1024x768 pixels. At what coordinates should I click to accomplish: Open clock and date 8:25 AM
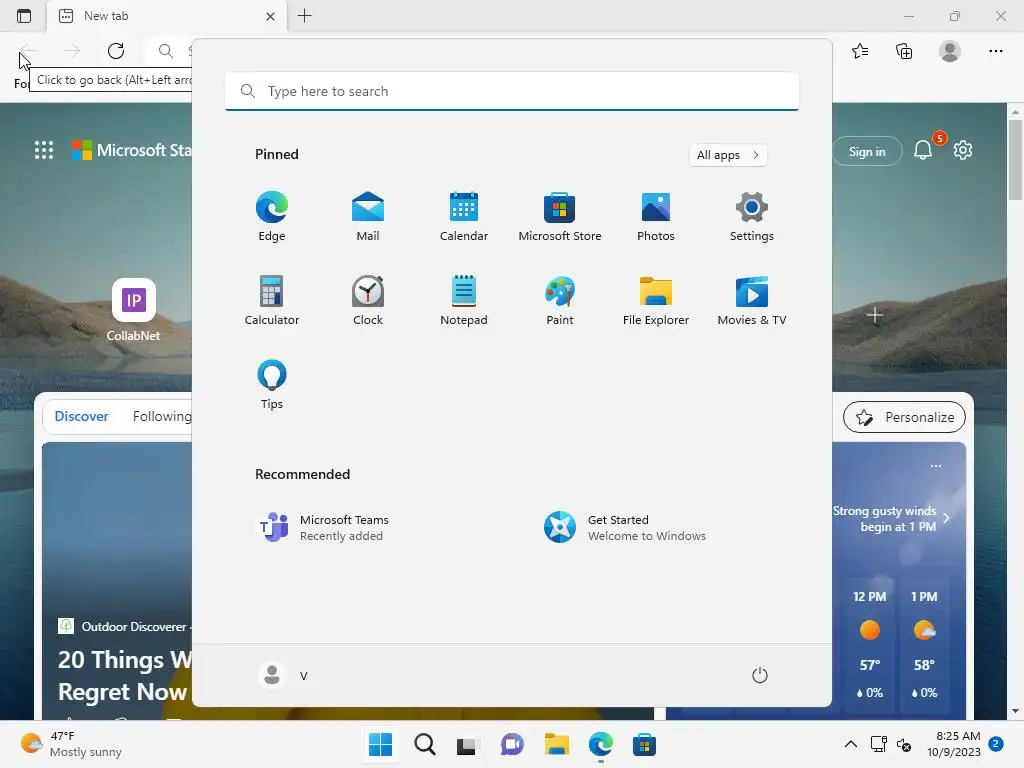click(x=953, y=744)
